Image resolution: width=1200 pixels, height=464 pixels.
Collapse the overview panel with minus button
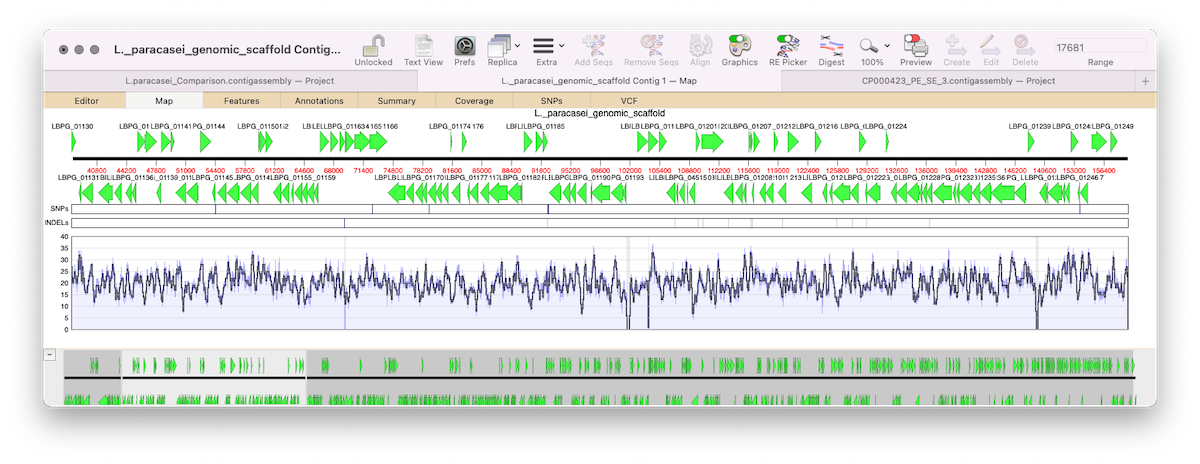click(x=50, y=355)
